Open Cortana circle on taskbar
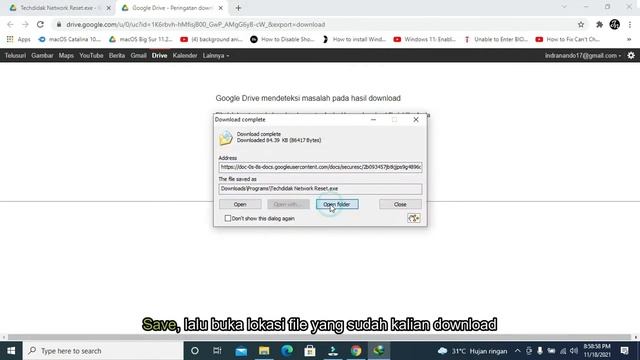Screen dimensions: 640x360 point(195,351)
